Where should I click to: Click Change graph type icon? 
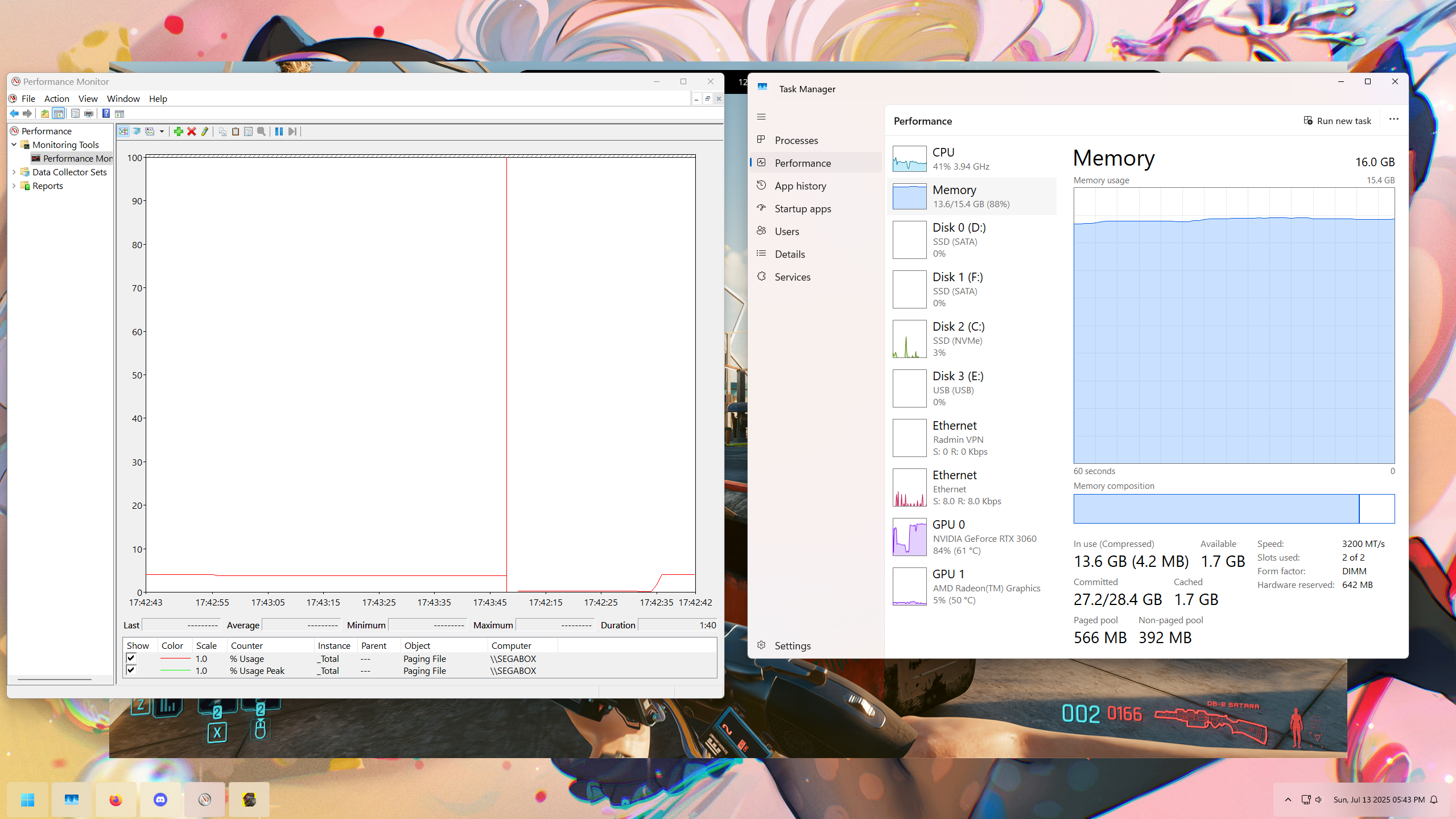point(150,131)
